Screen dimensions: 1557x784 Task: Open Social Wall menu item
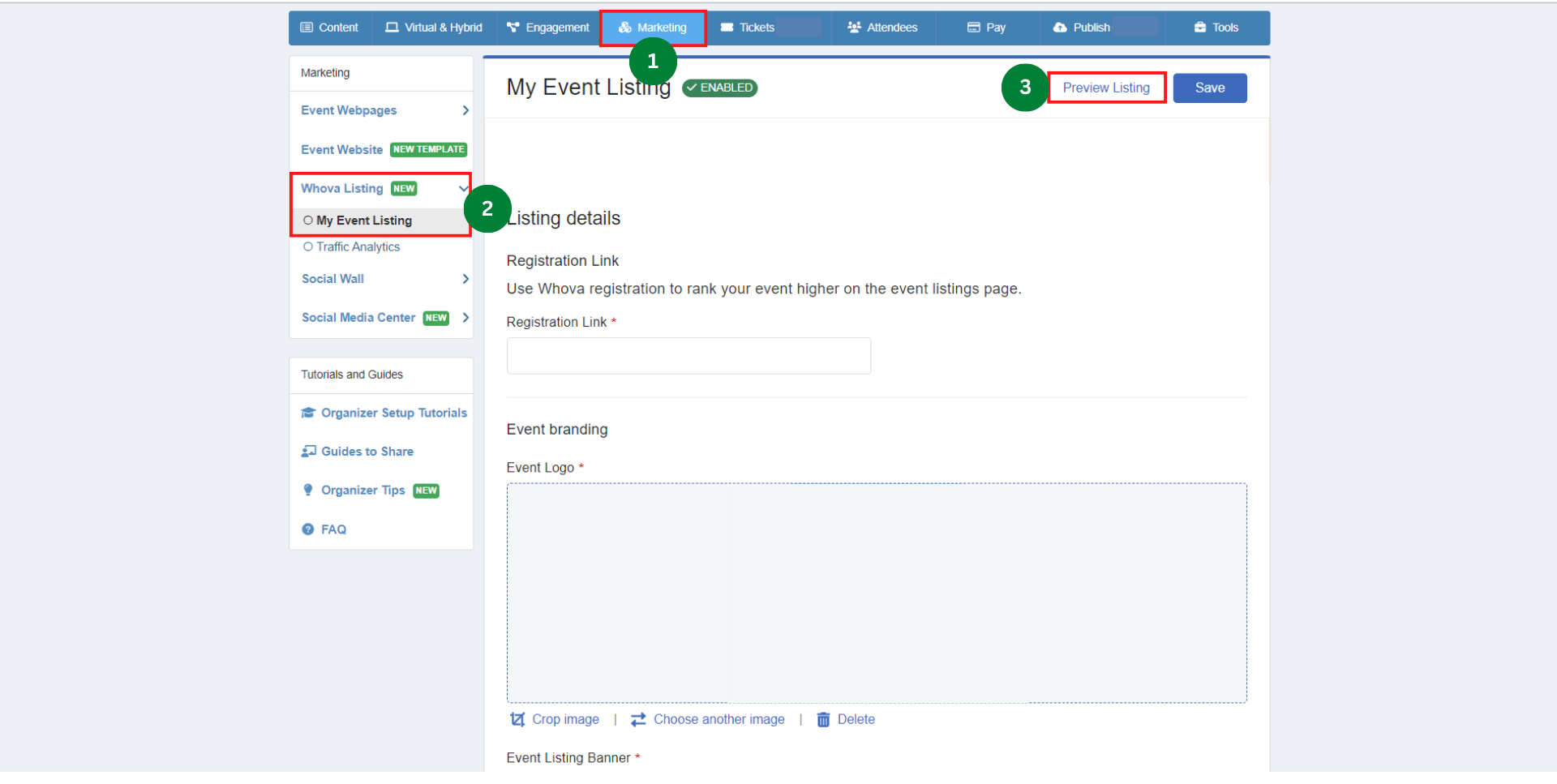pyautogui.click(x=332, y=279)
